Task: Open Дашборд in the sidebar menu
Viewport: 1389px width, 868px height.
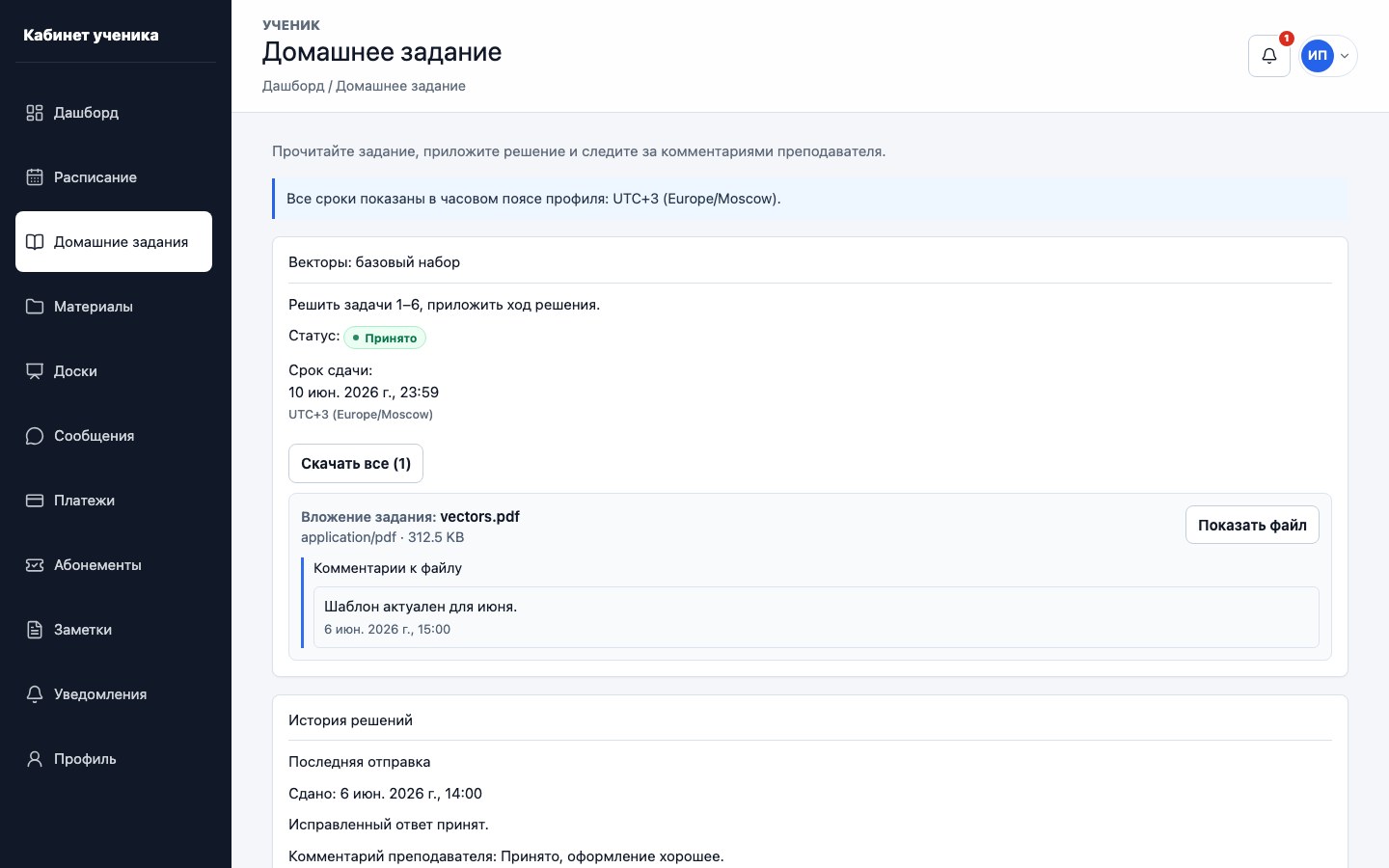Action: tap(114, 113)
